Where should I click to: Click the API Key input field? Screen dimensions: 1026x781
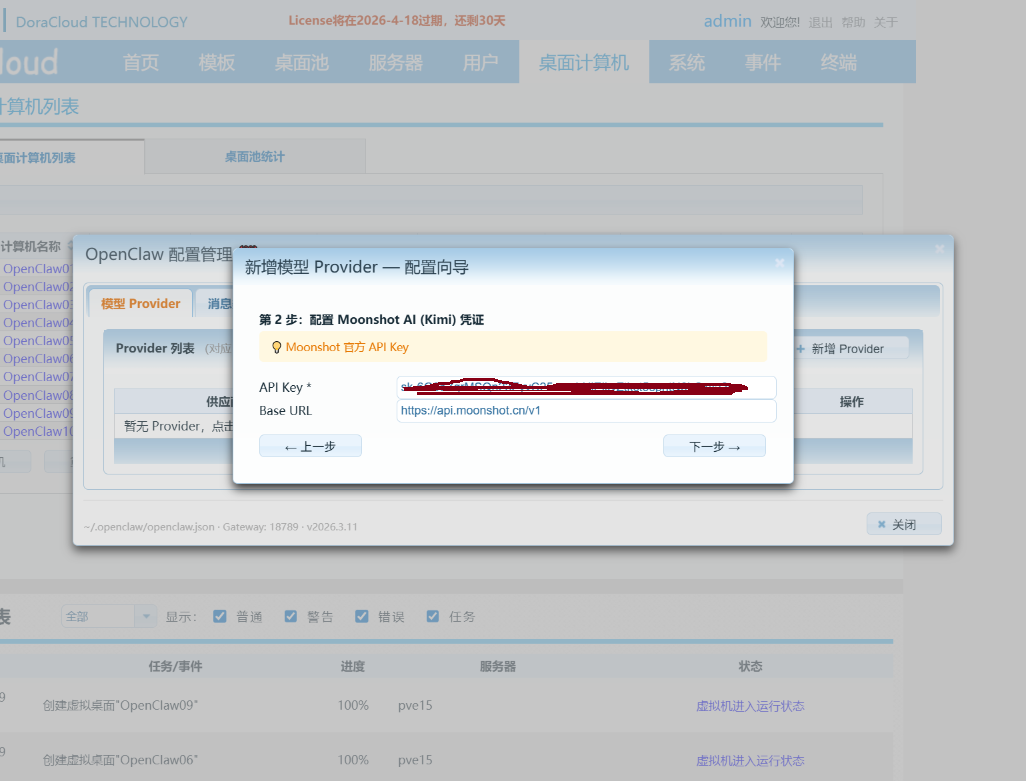click(x=586, y=387)
